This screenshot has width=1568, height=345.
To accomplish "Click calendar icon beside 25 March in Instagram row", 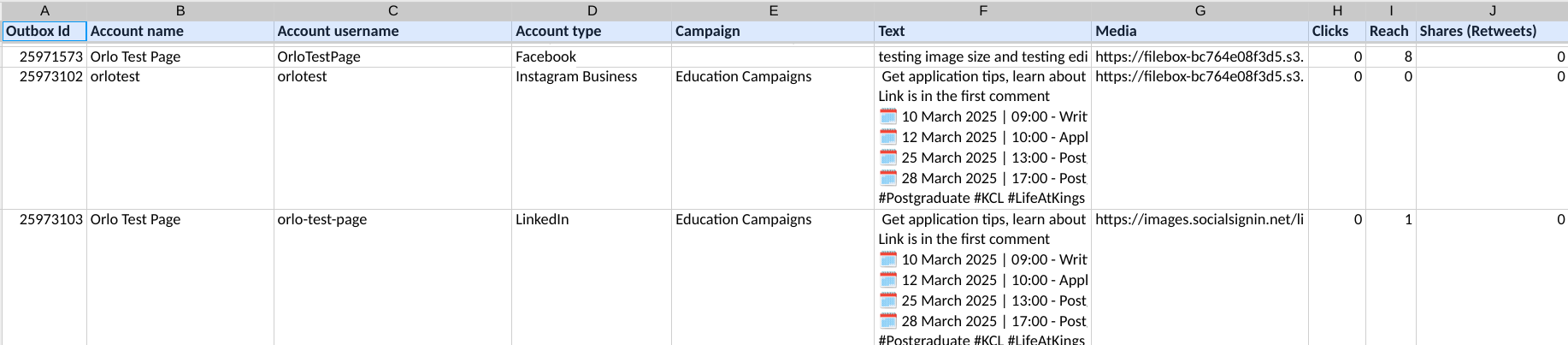I will 888,158.
